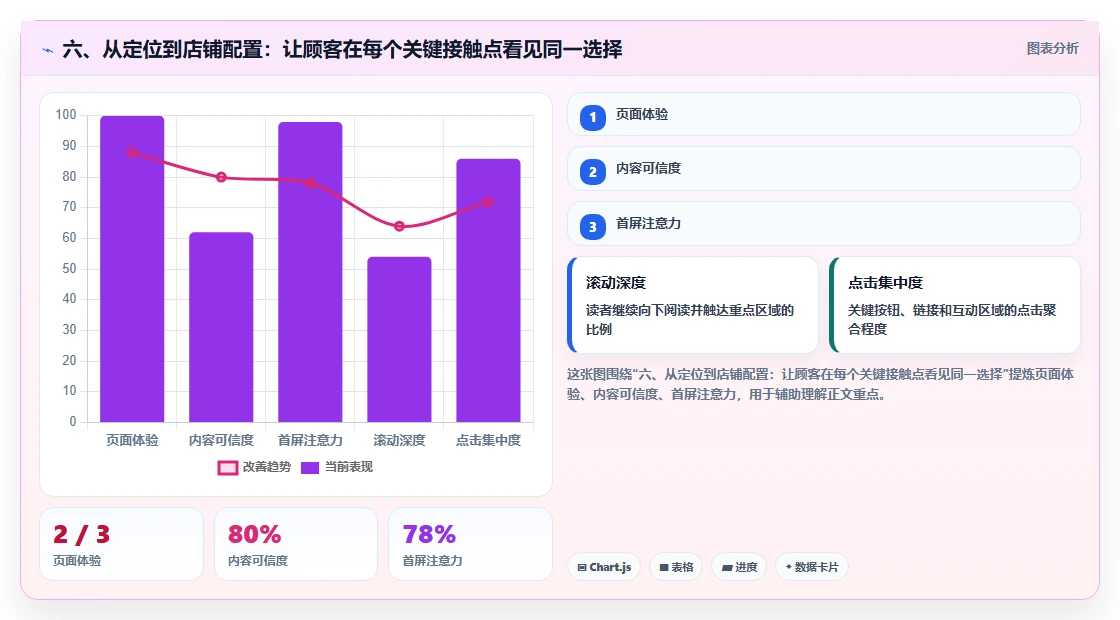Image resolution: width=1120 pixels, height=620 pixels.
Task: Click the 数据卡片 tag diamond icon
Action: pyautogui.click(x=789, y=566)
